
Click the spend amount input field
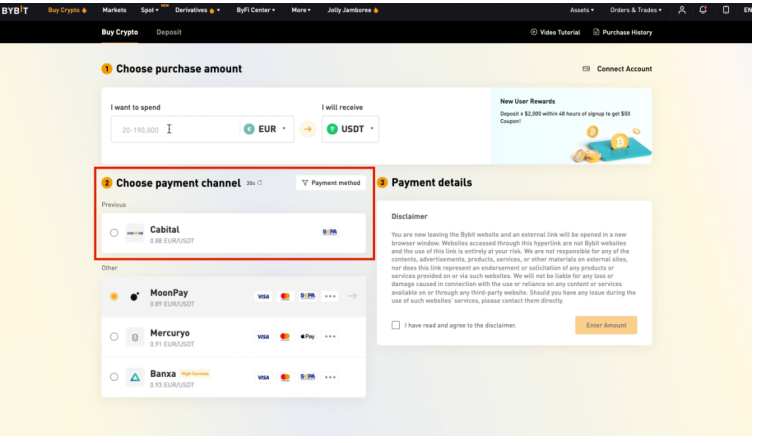click(174, 129)
